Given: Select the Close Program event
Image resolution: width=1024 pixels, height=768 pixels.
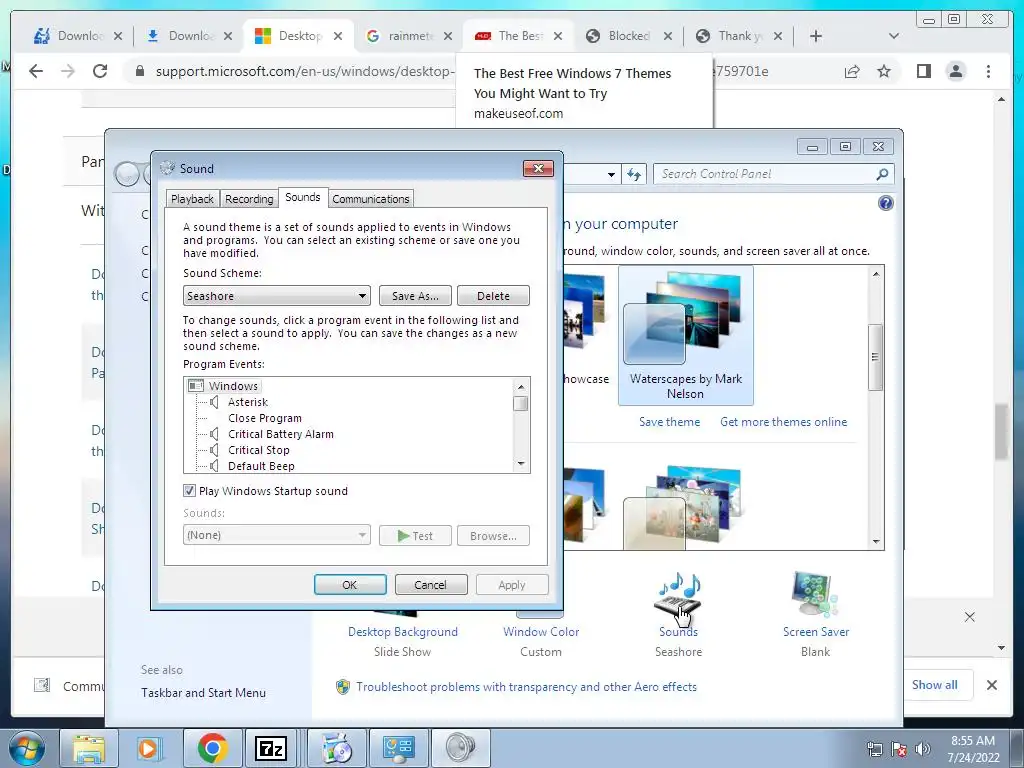Looking at the screenshot, I should (x=264, y=418).
